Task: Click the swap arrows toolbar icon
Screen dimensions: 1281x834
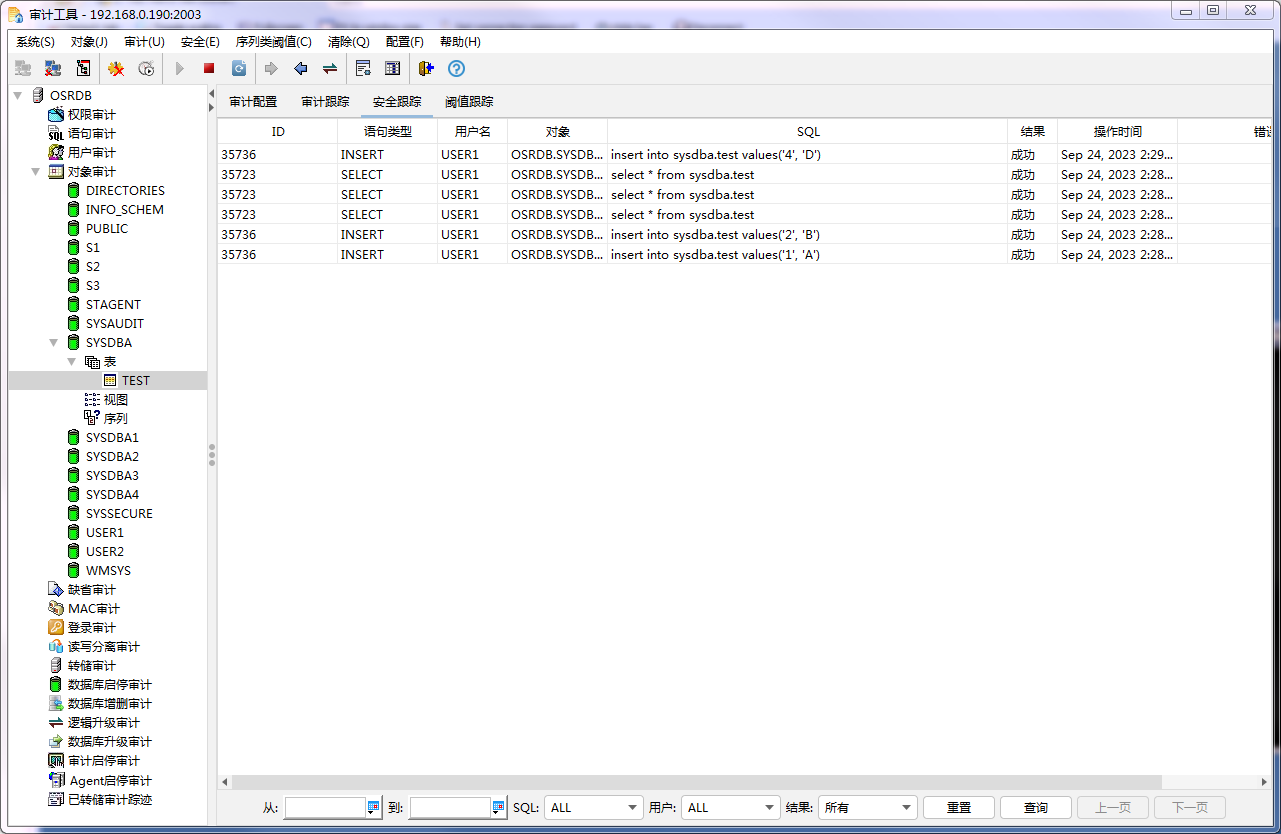Action: pos(329,69)
